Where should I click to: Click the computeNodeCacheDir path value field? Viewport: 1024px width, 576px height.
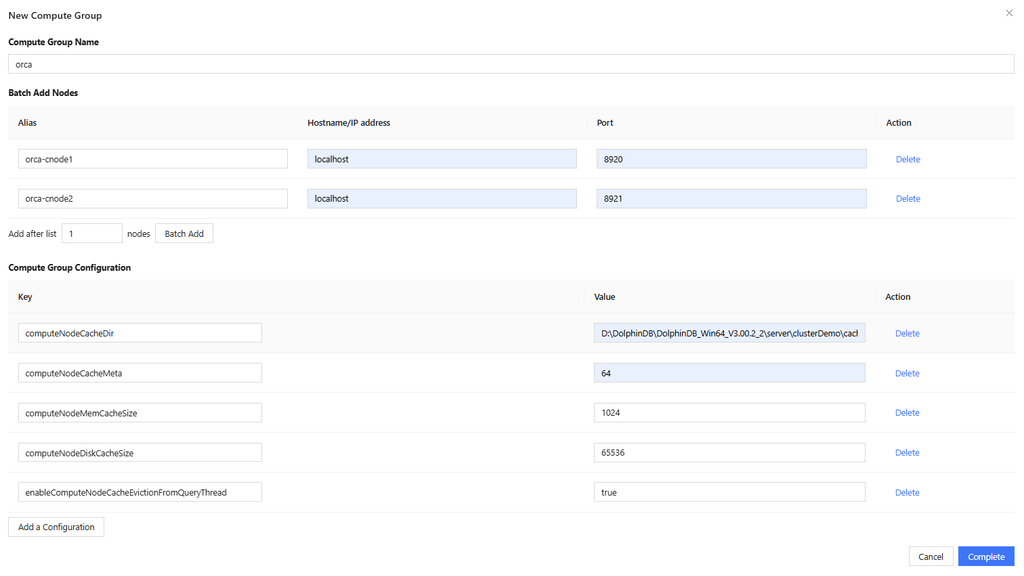(729, 333)
